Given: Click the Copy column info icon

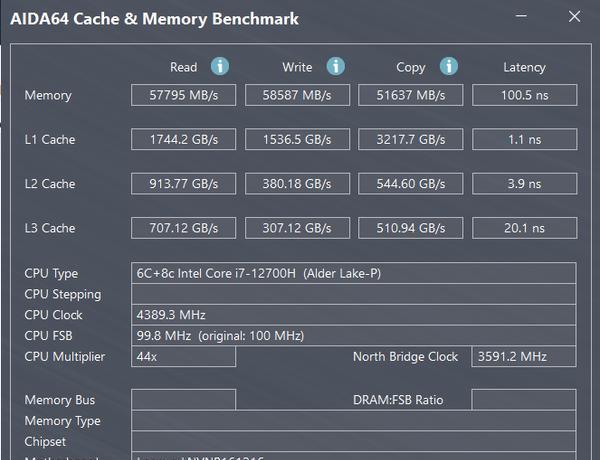Looking at the screenshot, I should [x=448, y=66].
